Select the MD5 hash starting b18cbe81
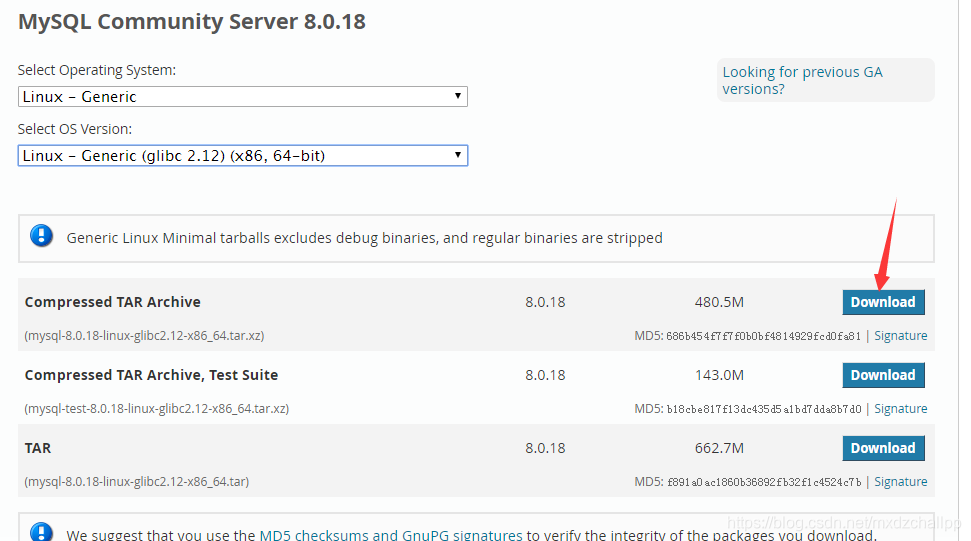 764,409
